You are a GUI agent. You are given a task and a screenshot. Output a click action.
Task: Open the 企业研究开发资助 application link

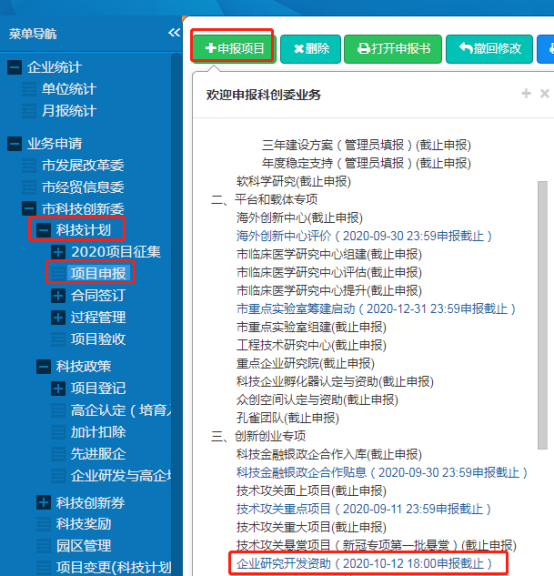pos(364,564)
